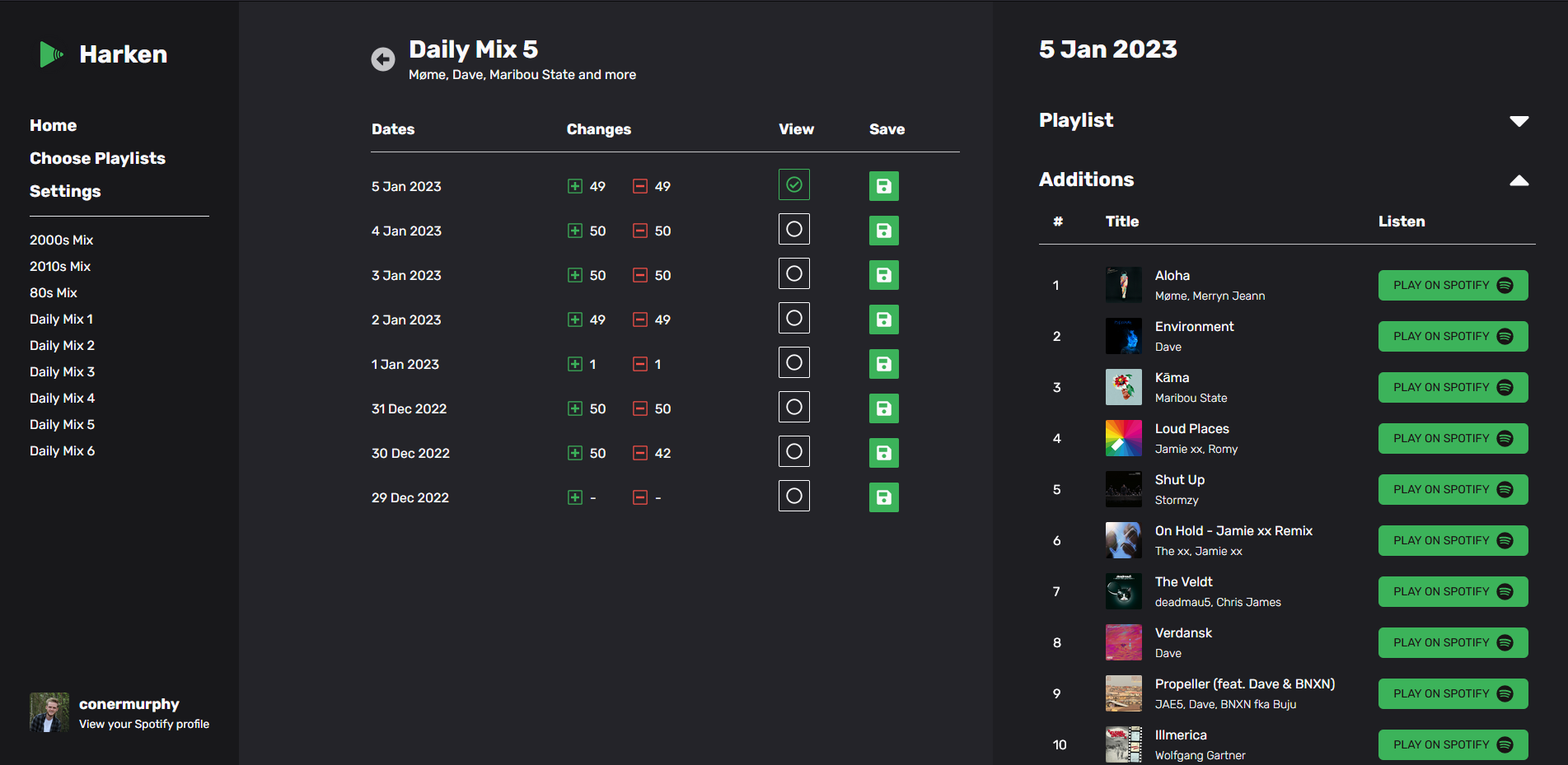Play Verdansk on Spotify
The height and width of the screenshot is (765, 1568).
[1453, 642]
